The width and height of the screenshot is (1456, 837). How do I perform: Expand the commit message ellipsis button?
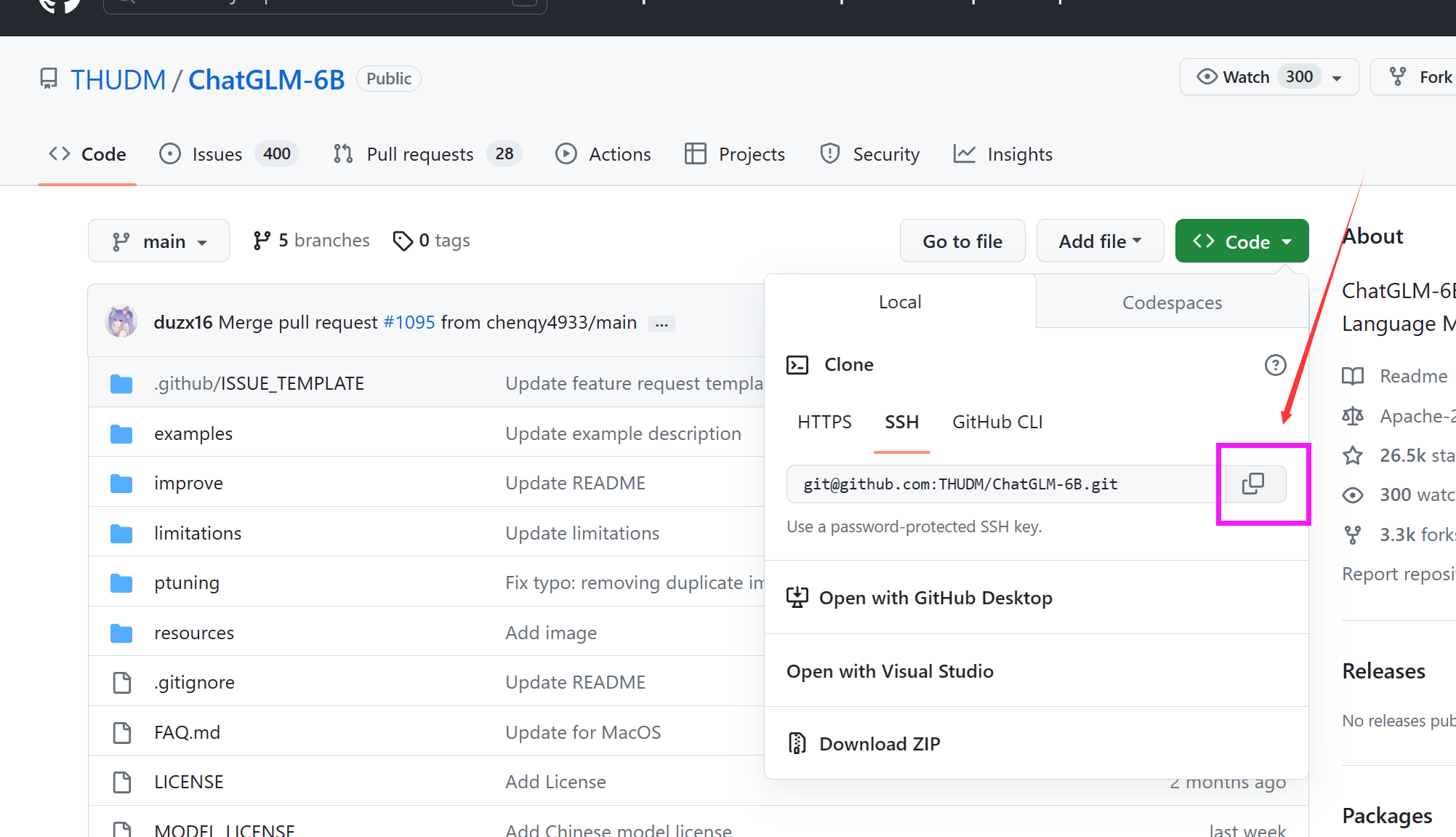(x=661, y=324)
